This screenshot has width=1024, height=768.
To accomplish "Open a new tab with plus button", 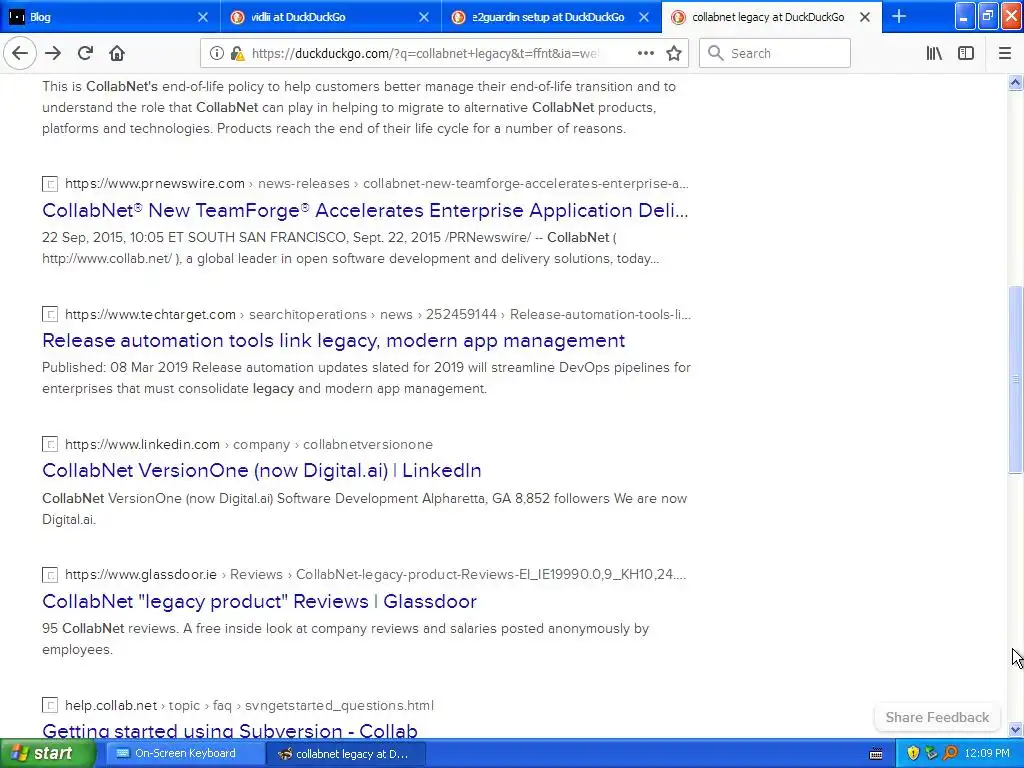I will (x=899, y=17).
